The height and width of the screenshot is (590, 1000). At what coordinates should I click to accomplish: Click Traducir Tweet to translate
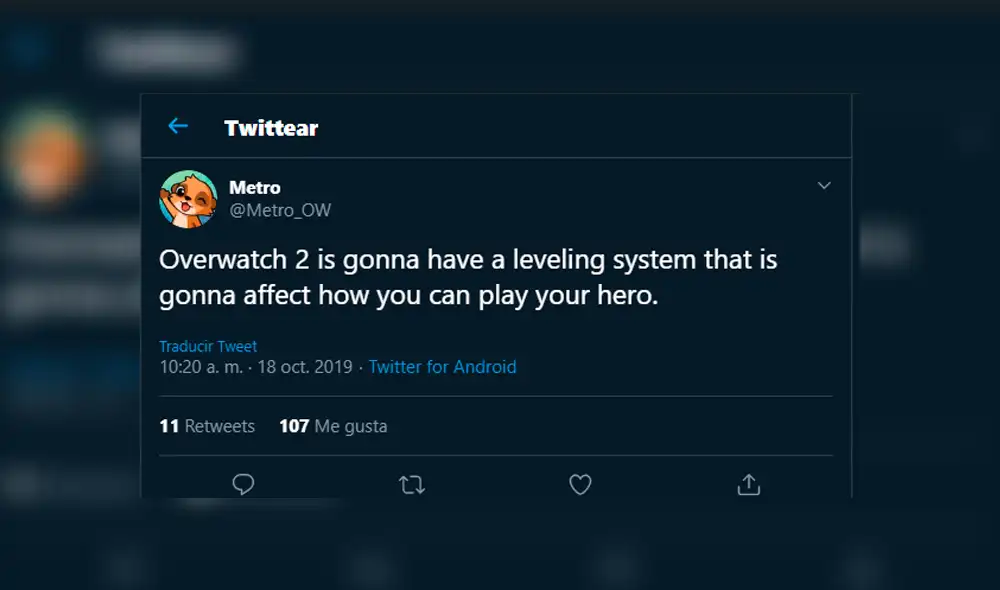tap(207, 345)
